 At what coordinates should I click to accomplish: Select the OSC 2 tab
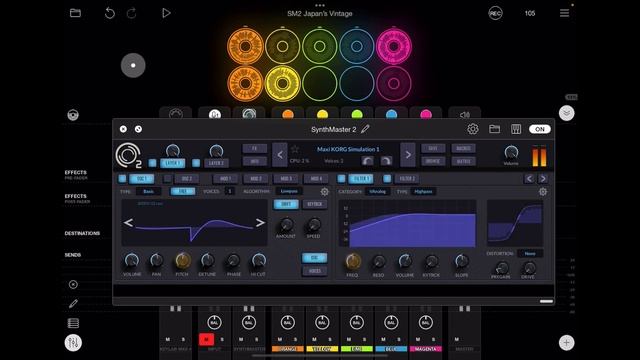coord(187,178)
